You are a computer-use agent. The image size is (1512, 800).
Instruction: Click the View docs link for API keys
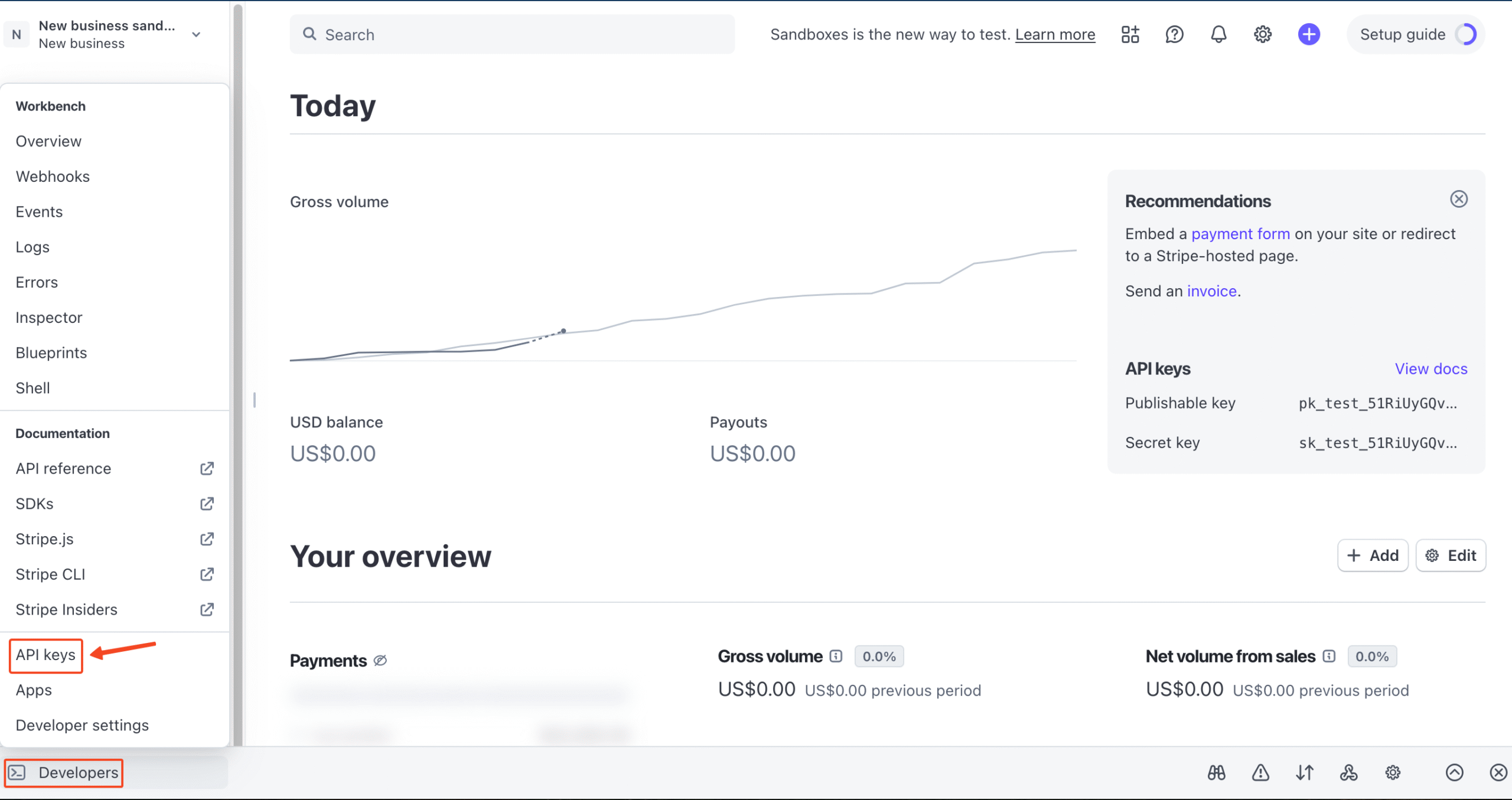click(x=1431, y=368)
